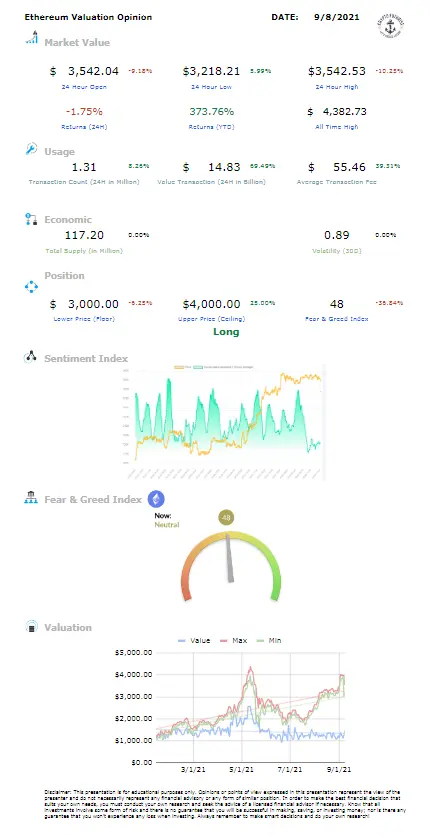Screen dimensions: 430x840
Task: Click the blue Value legend swatch
Action: click(182, 640)
